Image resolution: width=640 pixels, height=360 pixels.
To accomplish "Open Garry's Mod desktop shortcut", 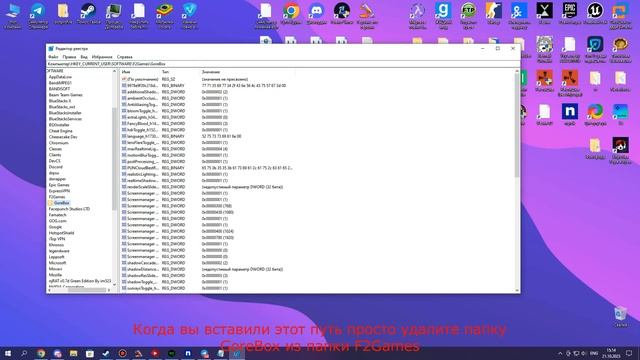I will [443, 16].
